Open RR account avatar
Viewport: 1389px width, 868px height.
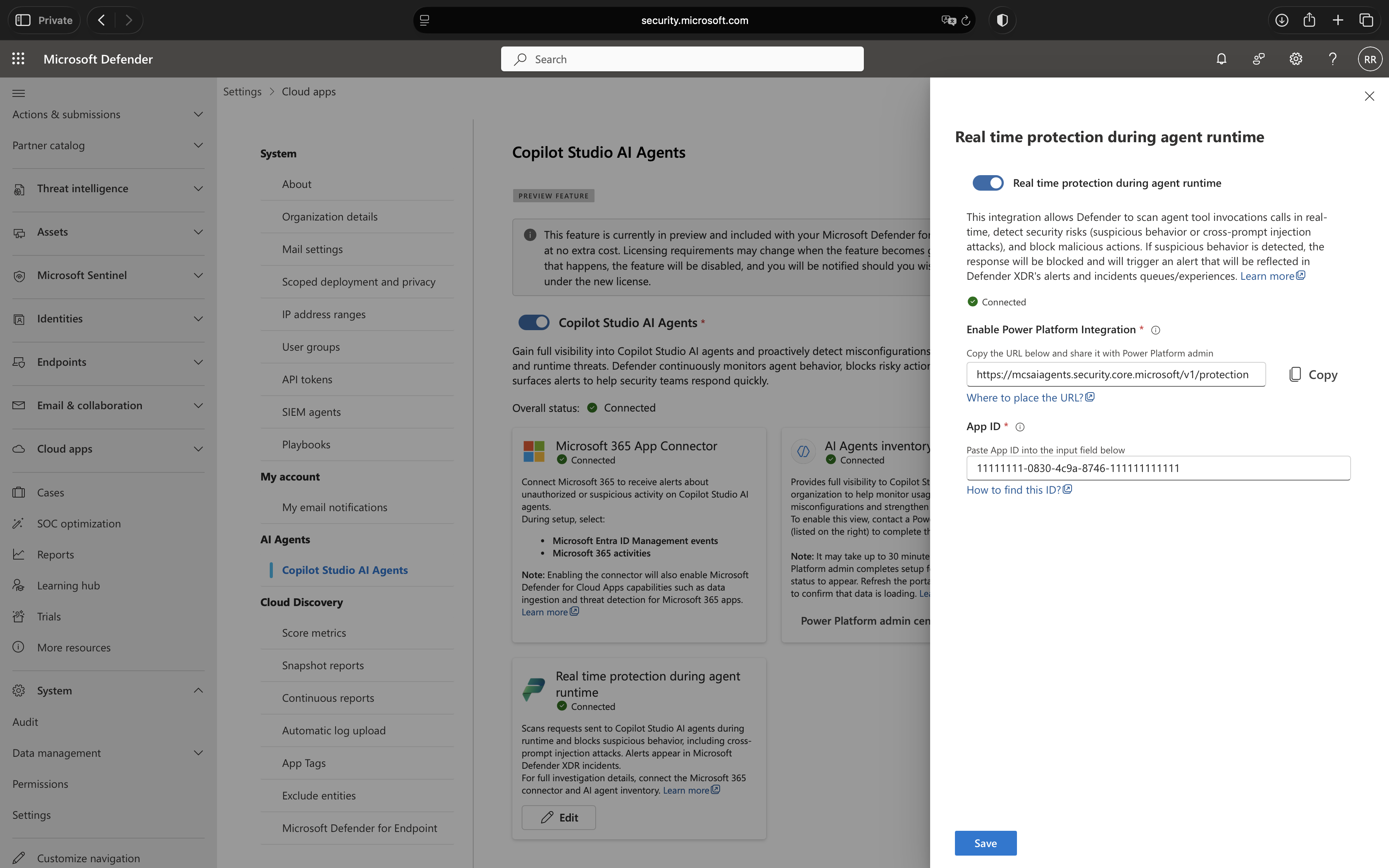point(1370,59)
